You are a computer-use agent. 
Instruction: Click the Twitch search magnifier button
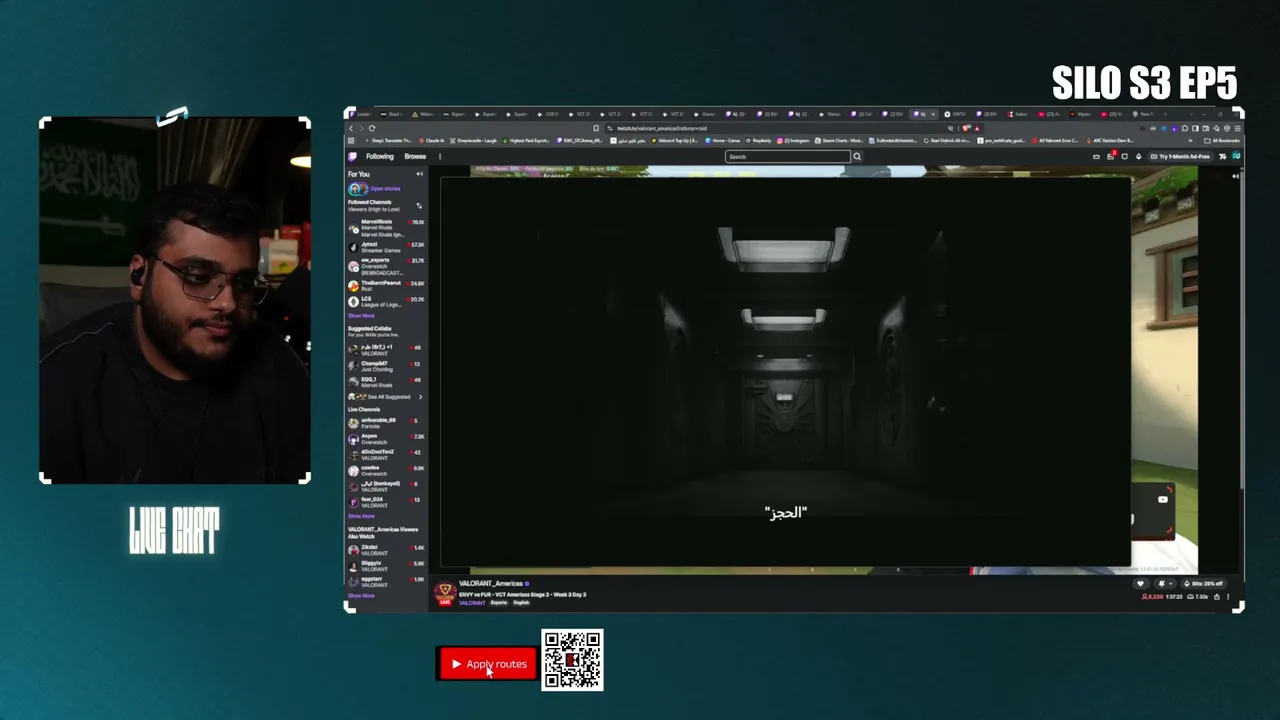[857, 157]
